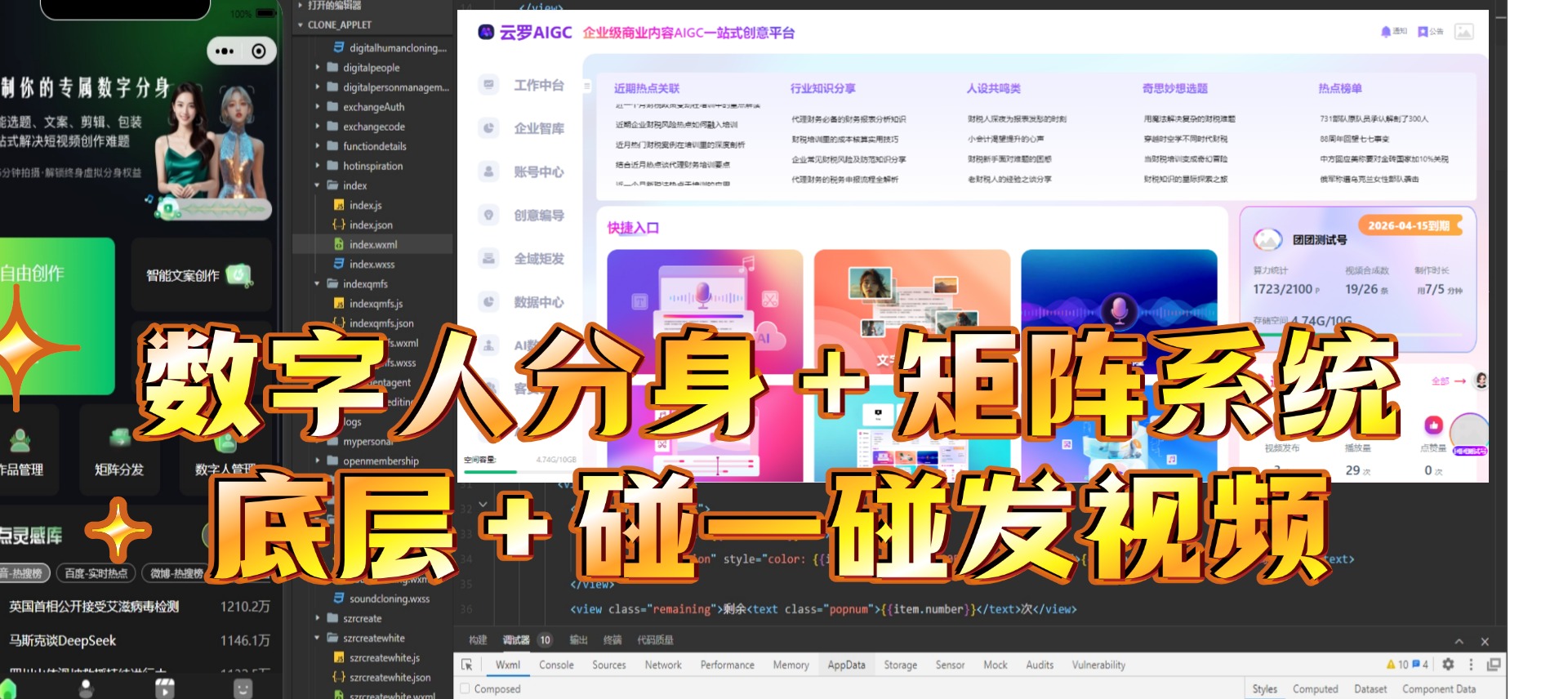Open the 全域矩发 inbox icon

point(488,258)
